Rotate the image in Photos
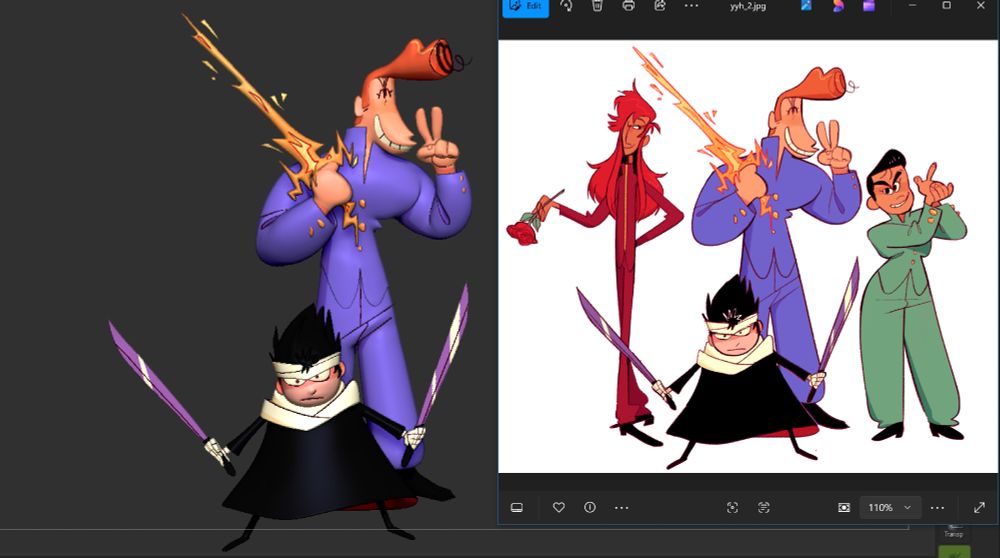 pyautogui.click(x=566, y=6)
